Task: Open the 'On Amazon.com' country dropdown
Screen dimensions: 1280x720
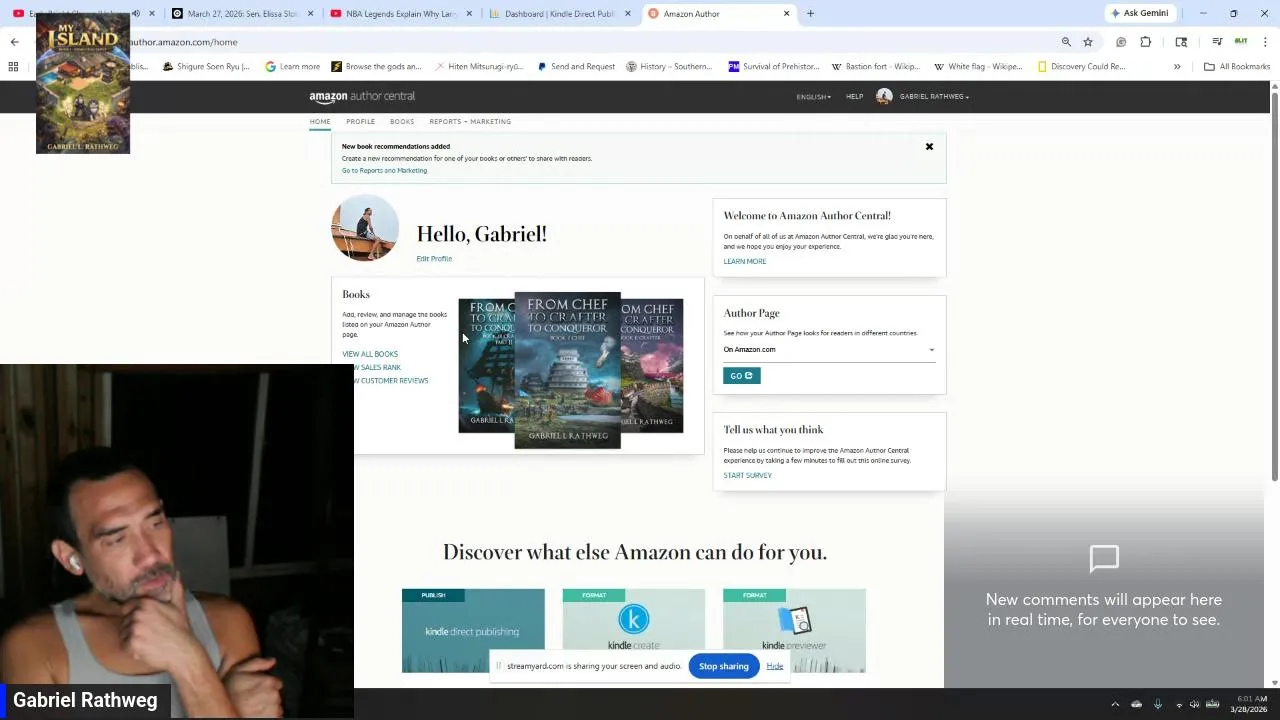Action: [829, 350]
